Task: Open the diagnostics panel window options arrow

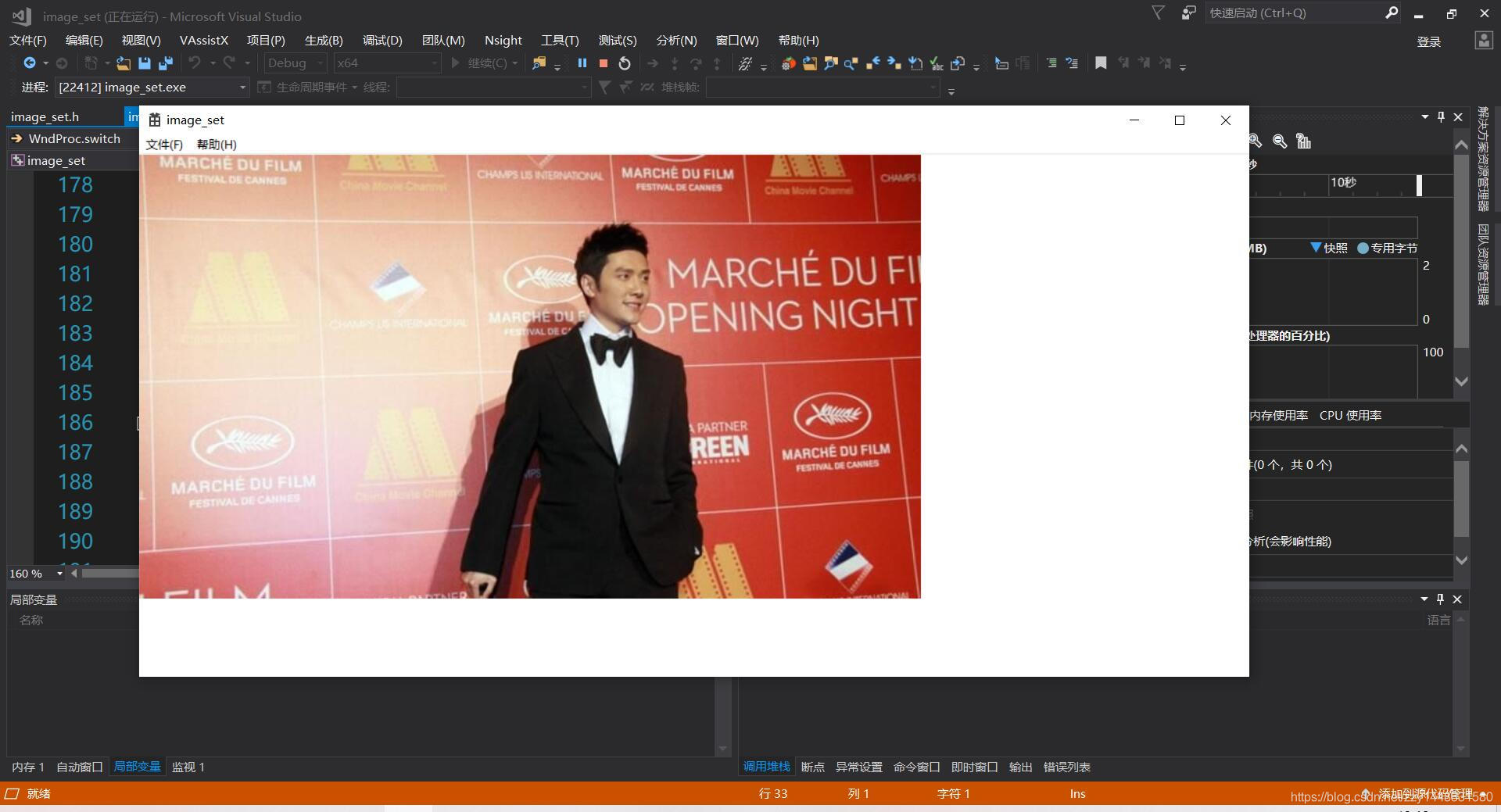Action: tap(1424, 116)
